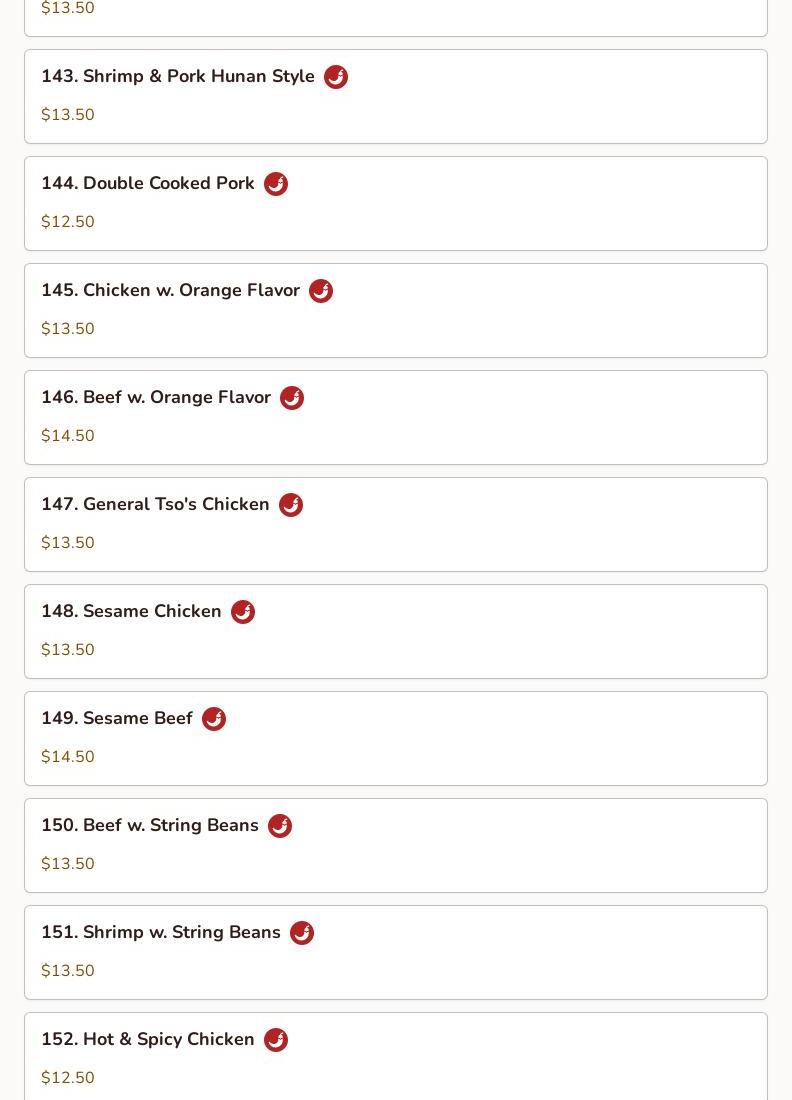Click spicy pepper icon by Sesame Beef
Screen dimensions: 792x1100
tap(214, 718)
